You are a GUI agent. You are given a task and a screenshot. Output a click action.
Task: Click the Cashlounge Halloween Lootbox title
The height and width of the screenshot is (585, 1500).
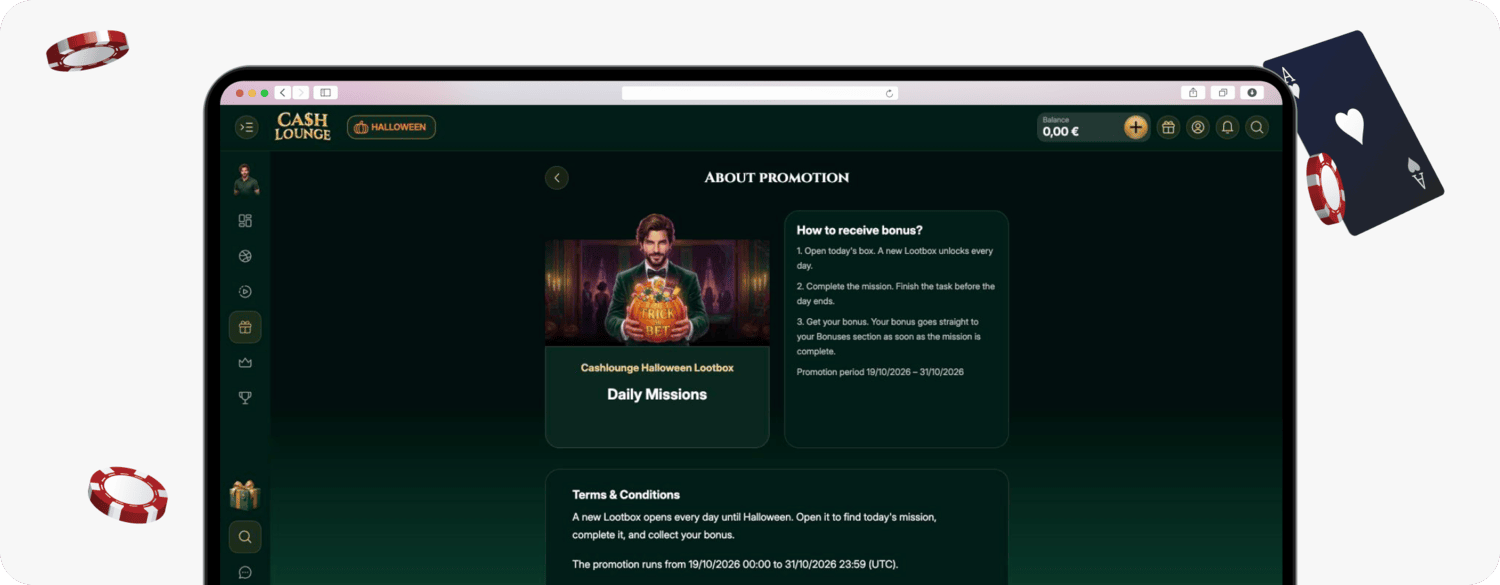(657, 368)
